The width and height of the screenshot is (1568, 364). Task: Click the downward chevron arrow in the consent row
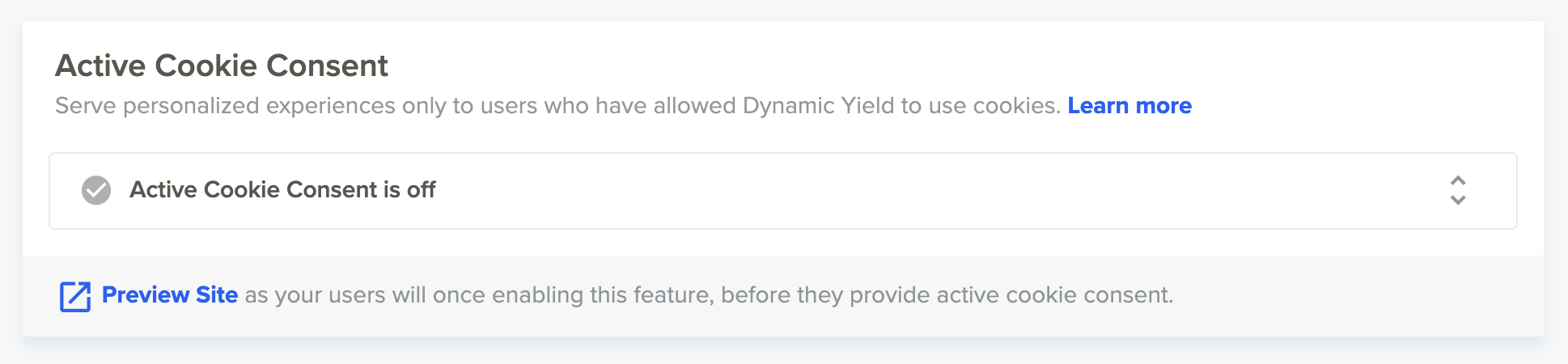click(x=1458, y=200)
